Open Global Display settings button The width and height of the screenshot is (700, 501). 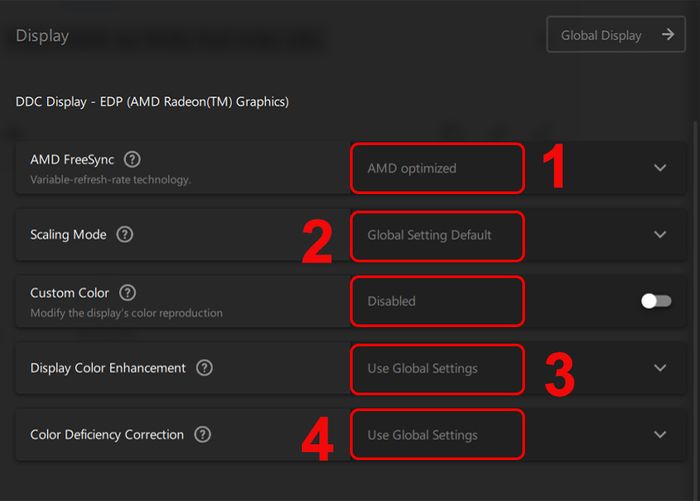[616, 34]
